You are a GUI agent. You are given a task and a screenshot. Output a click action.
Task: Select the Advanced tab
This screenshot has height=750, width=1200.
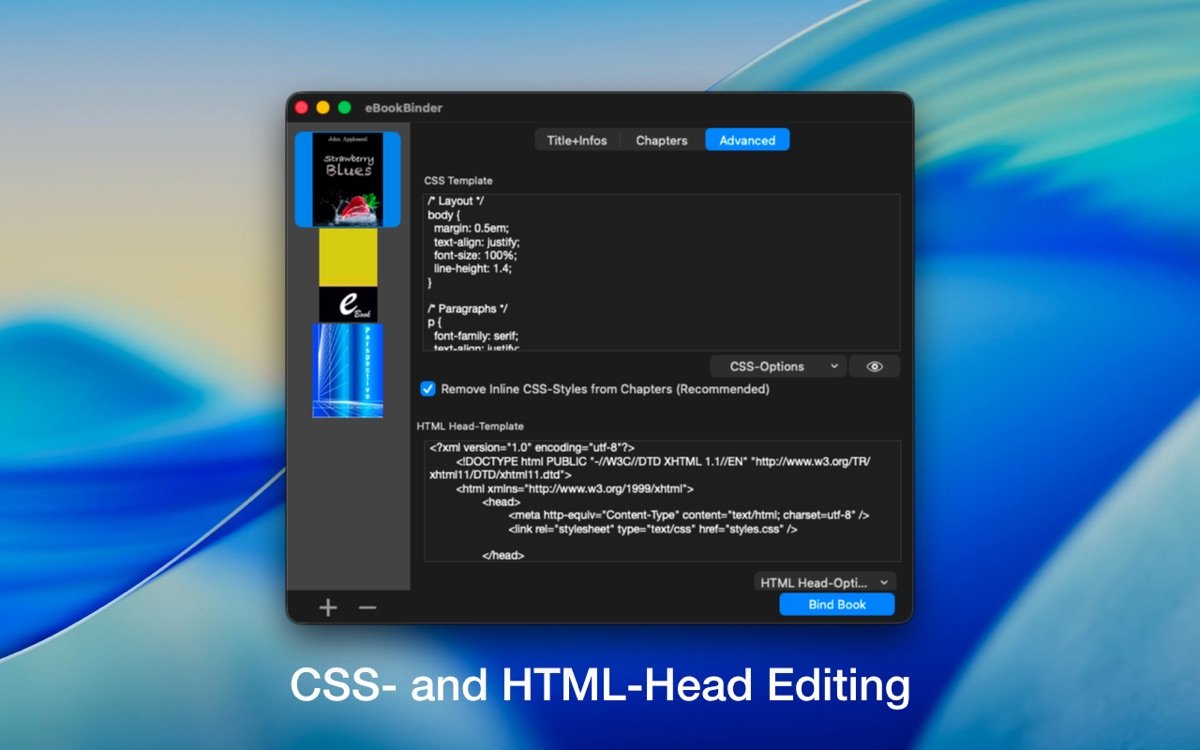click(x=747, y=140)
